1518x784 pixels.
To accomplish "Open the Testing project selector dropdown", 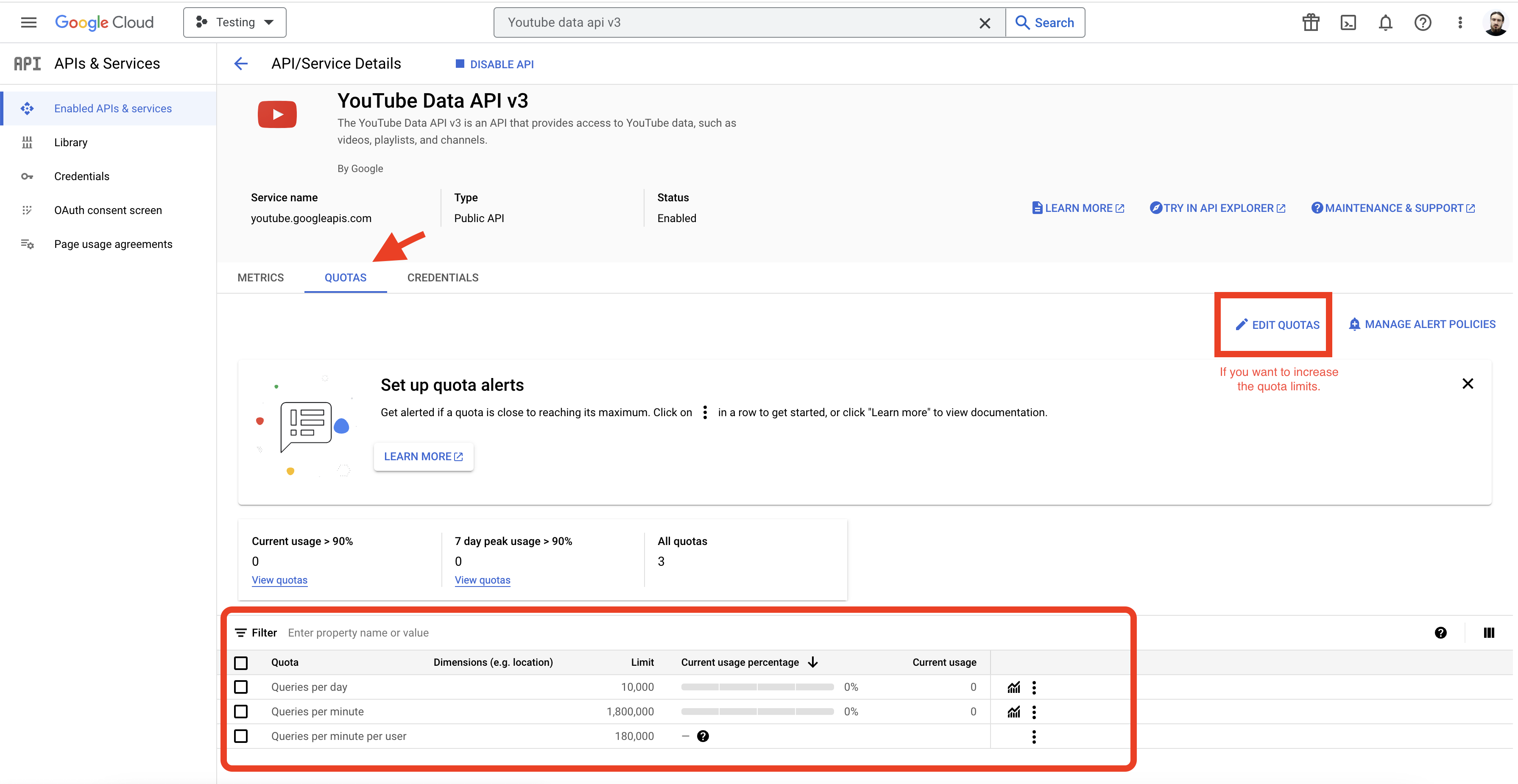I will (x=234, y=22).
